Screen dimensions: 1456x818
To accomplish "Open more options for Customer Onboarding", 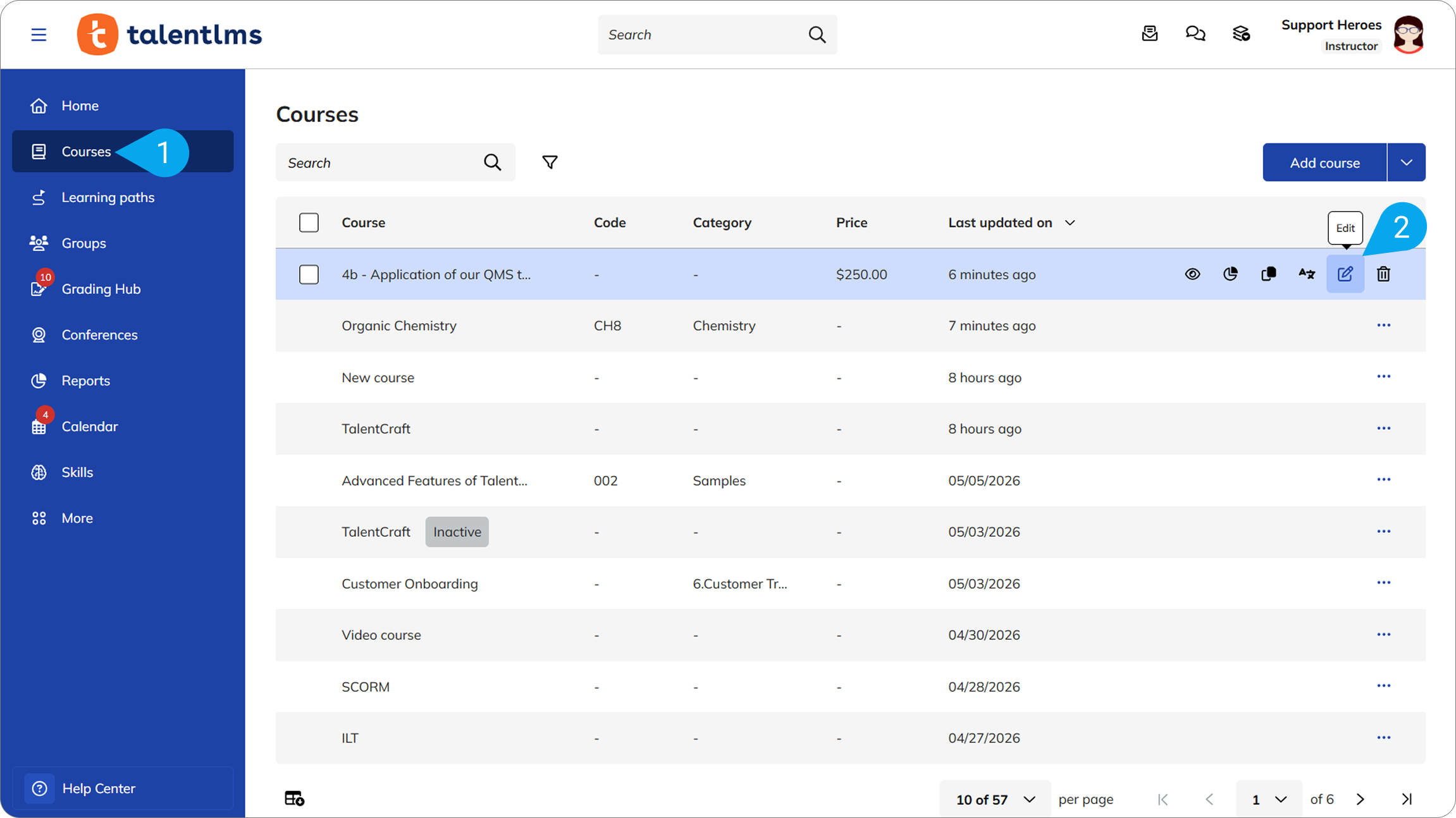I will coord(1383,583).
